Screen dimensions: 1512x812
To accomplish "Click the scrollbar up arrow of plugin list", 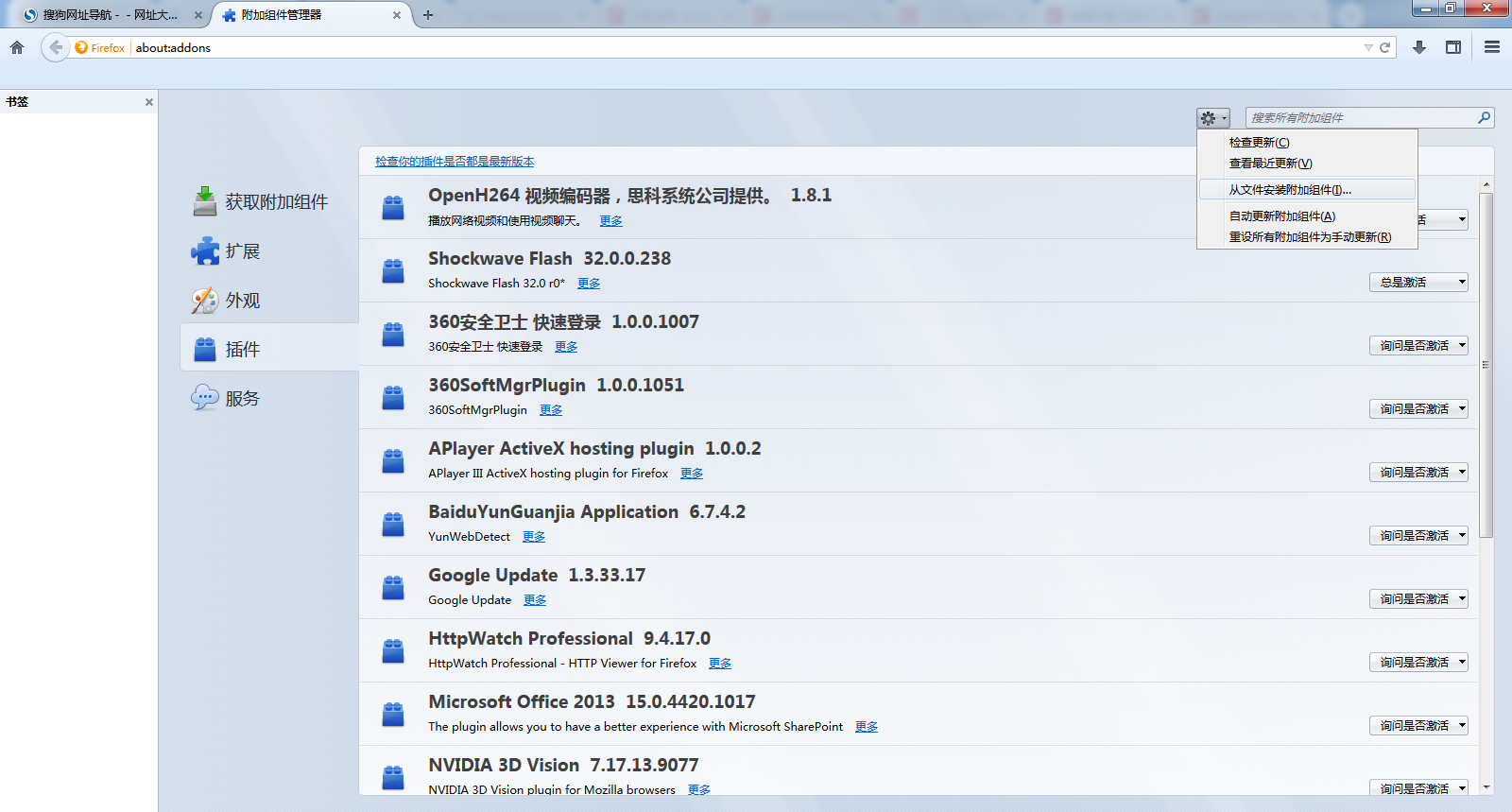I will tap(1486, 185).
